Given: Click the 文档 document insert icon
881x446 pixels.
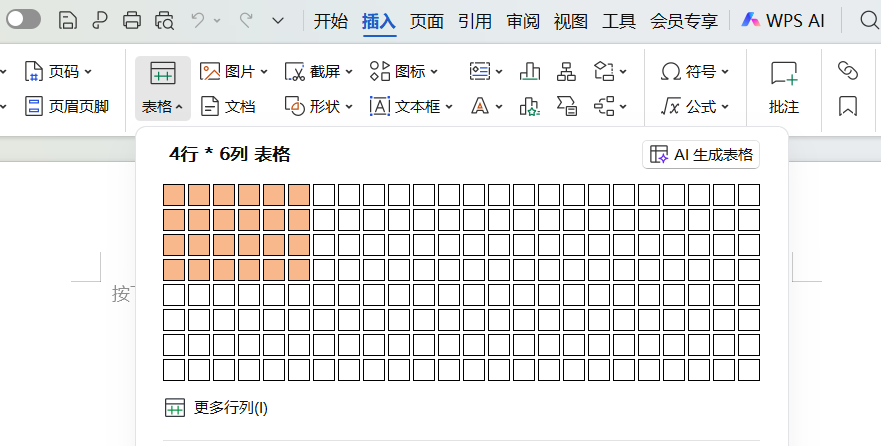Looking at the screenshot, I should click(x=210, y=106).
